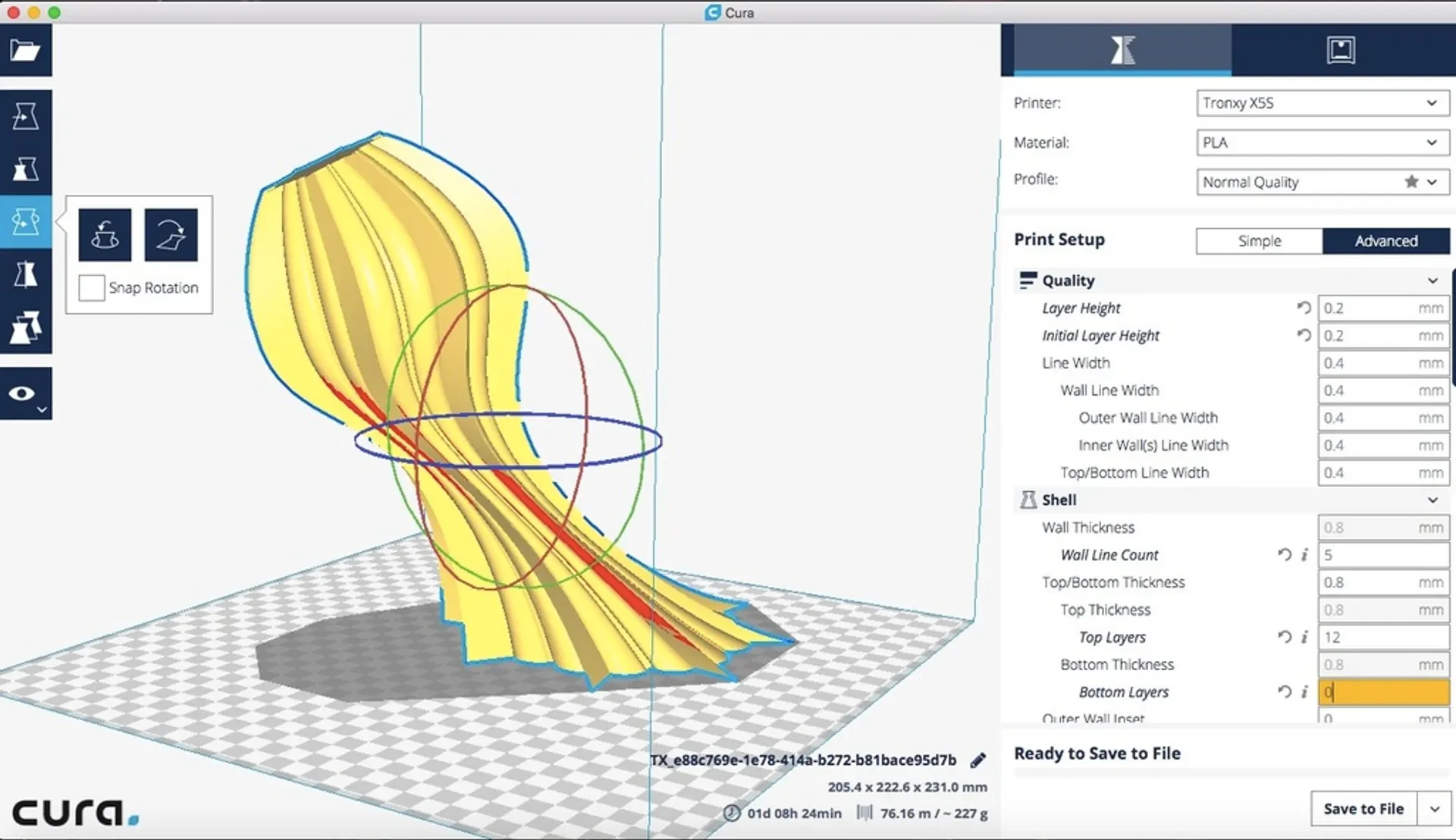The image size is (1456, 840).
Task: Click the Bottom Layers input field
Action: (x=1384, y=692)
